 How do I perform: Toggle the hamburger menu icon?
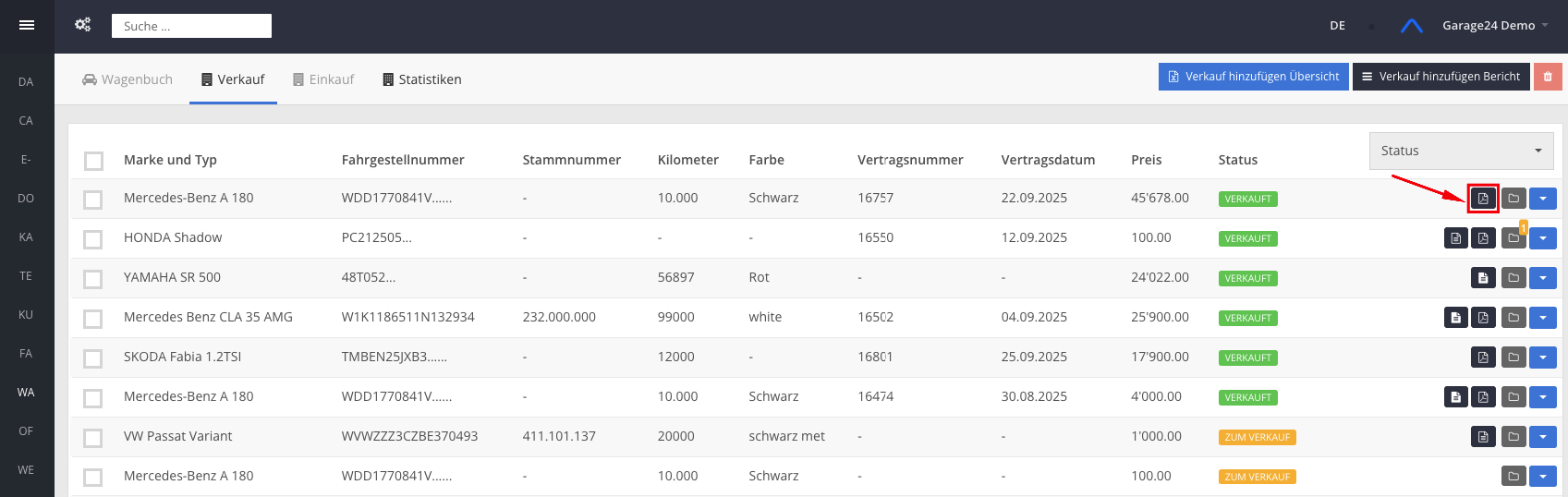tap(27, 25)
